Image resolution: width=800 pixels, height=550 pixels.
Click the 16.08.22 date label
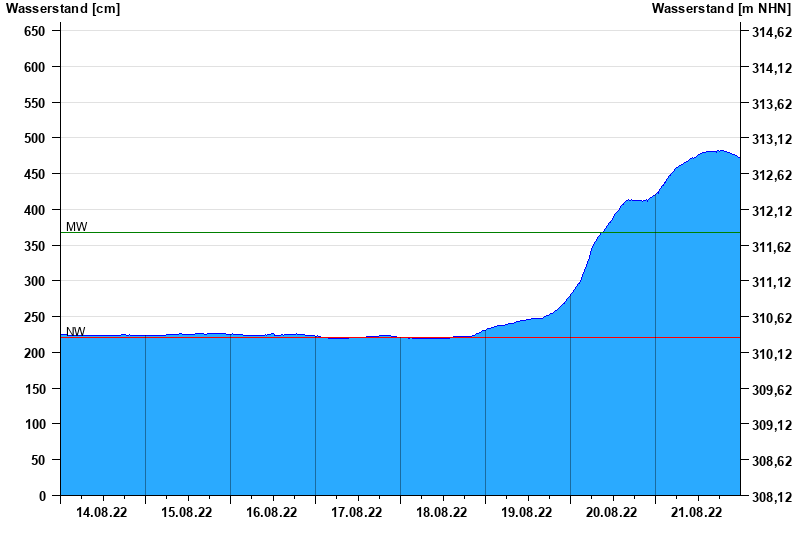pos(271,512)
